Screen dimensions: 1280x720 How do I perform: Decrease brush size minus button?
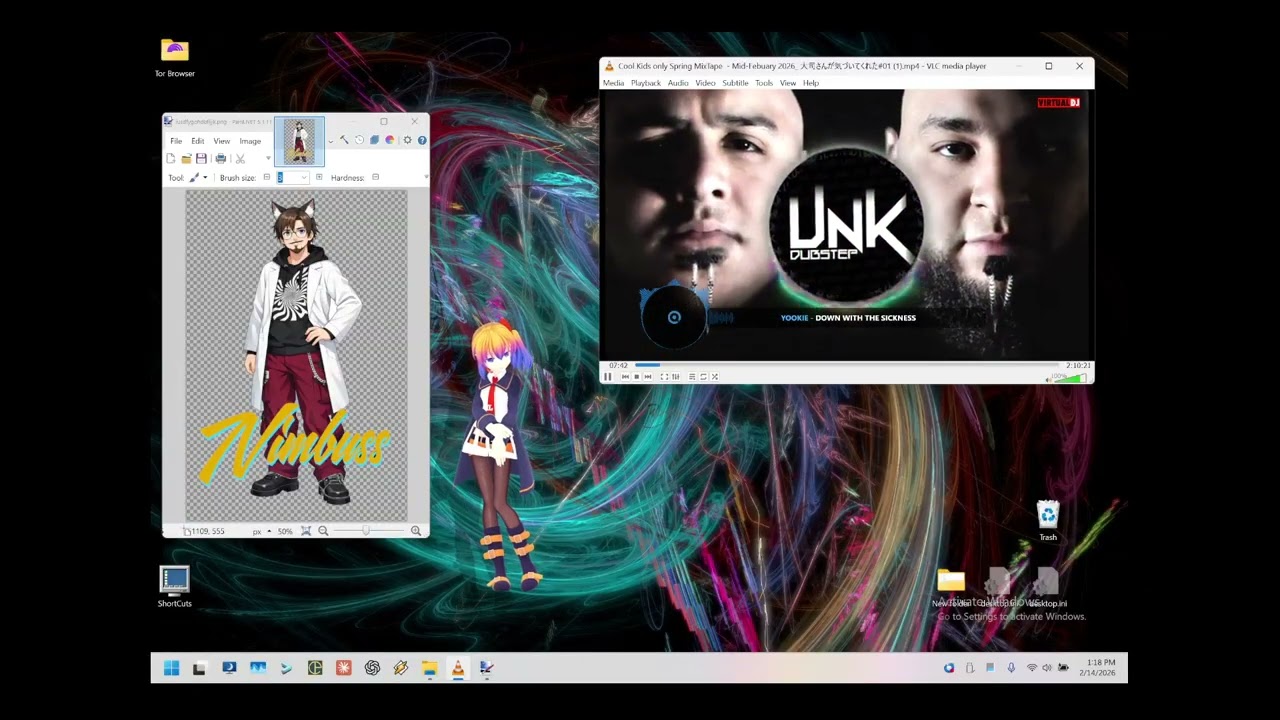click(x=267, y=177)
